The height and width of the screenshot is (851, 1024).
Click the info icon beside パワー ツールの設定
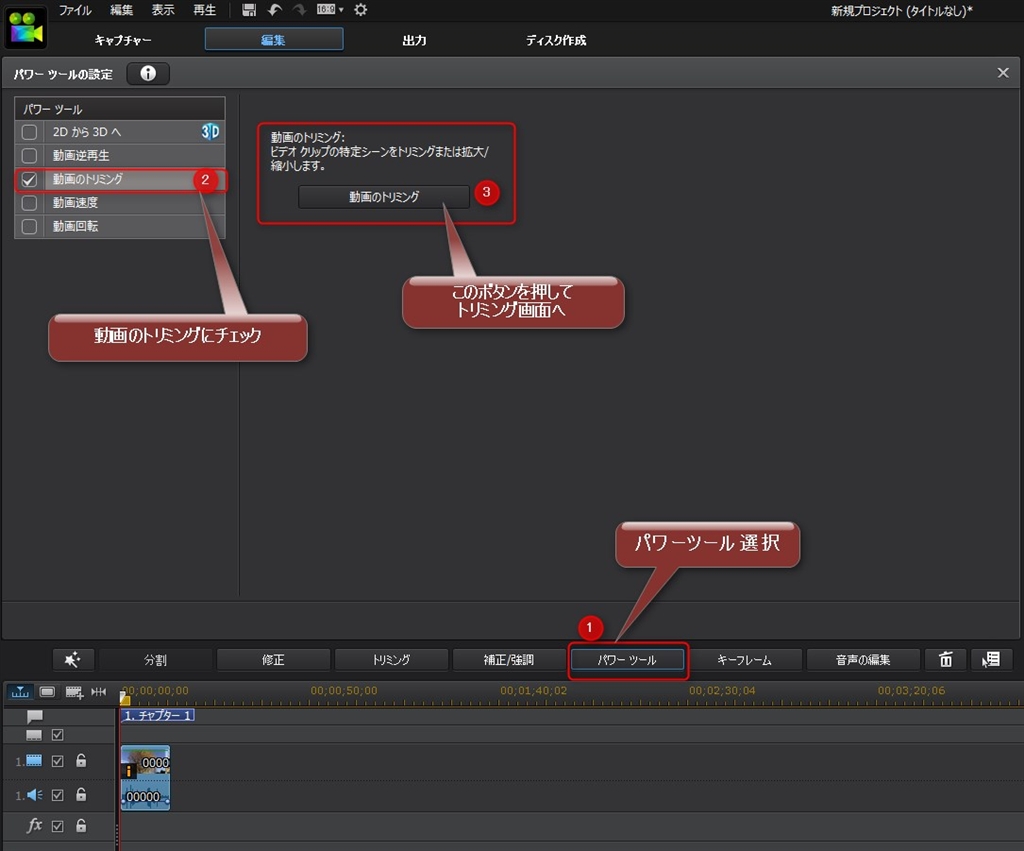148,74
